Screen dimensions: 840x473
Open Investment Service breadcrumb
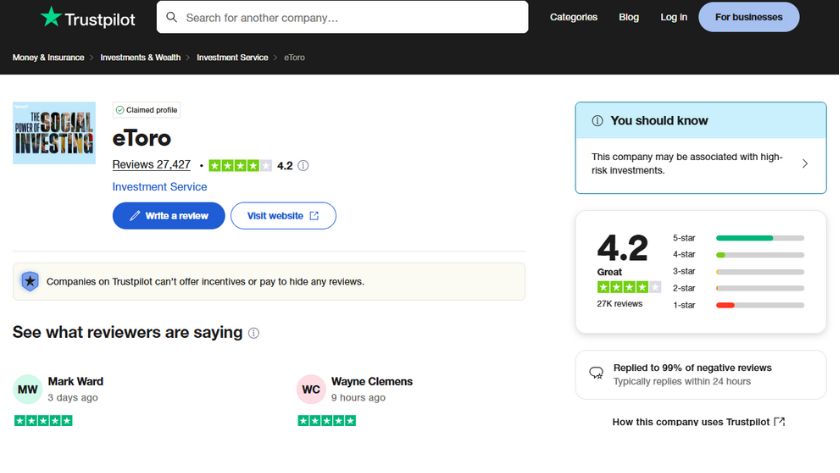point(232,57)
